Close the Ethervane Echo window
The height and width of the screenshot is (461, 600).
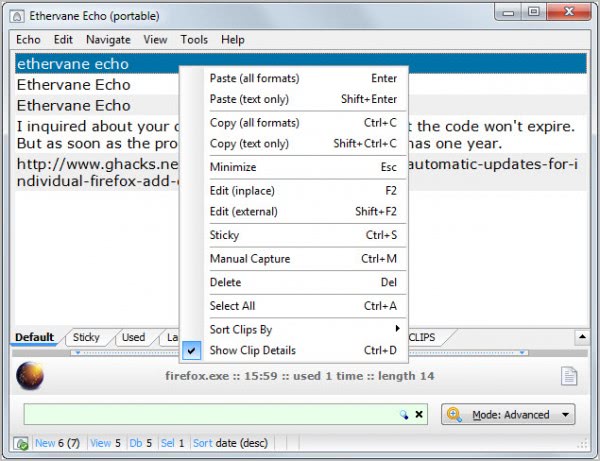[x=569, y=12]
